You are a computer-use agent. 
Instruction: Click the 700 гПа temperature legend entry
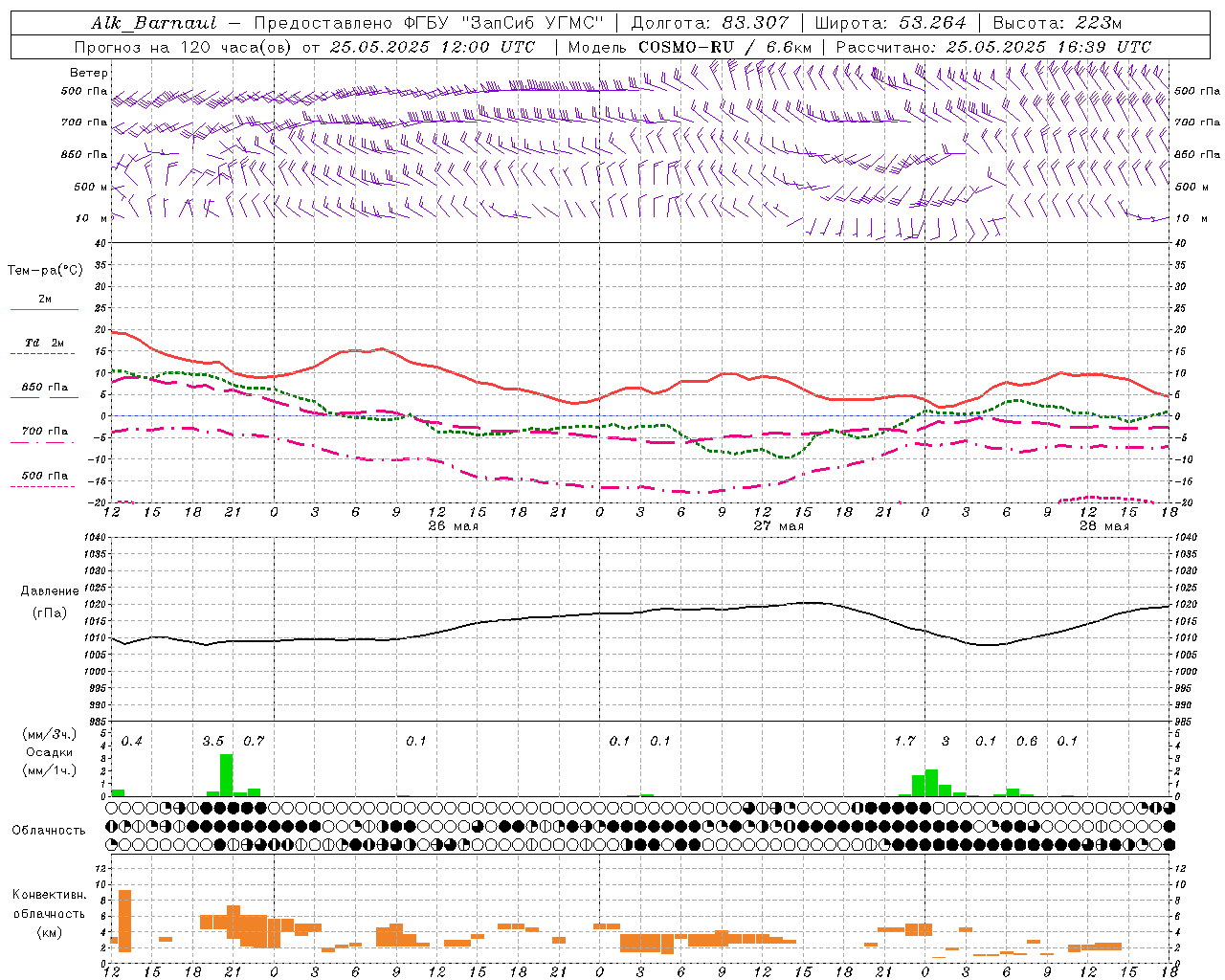pos(44,432)
